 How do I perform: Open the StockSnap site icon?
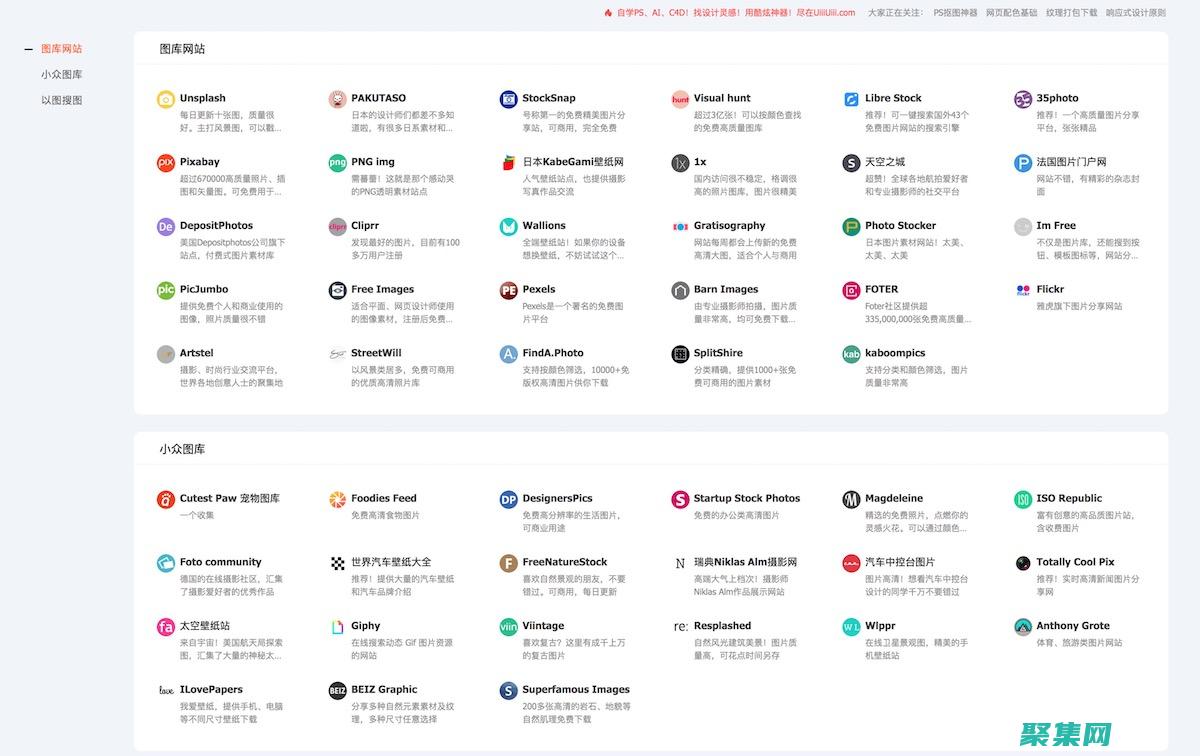[x=509, y=99]
